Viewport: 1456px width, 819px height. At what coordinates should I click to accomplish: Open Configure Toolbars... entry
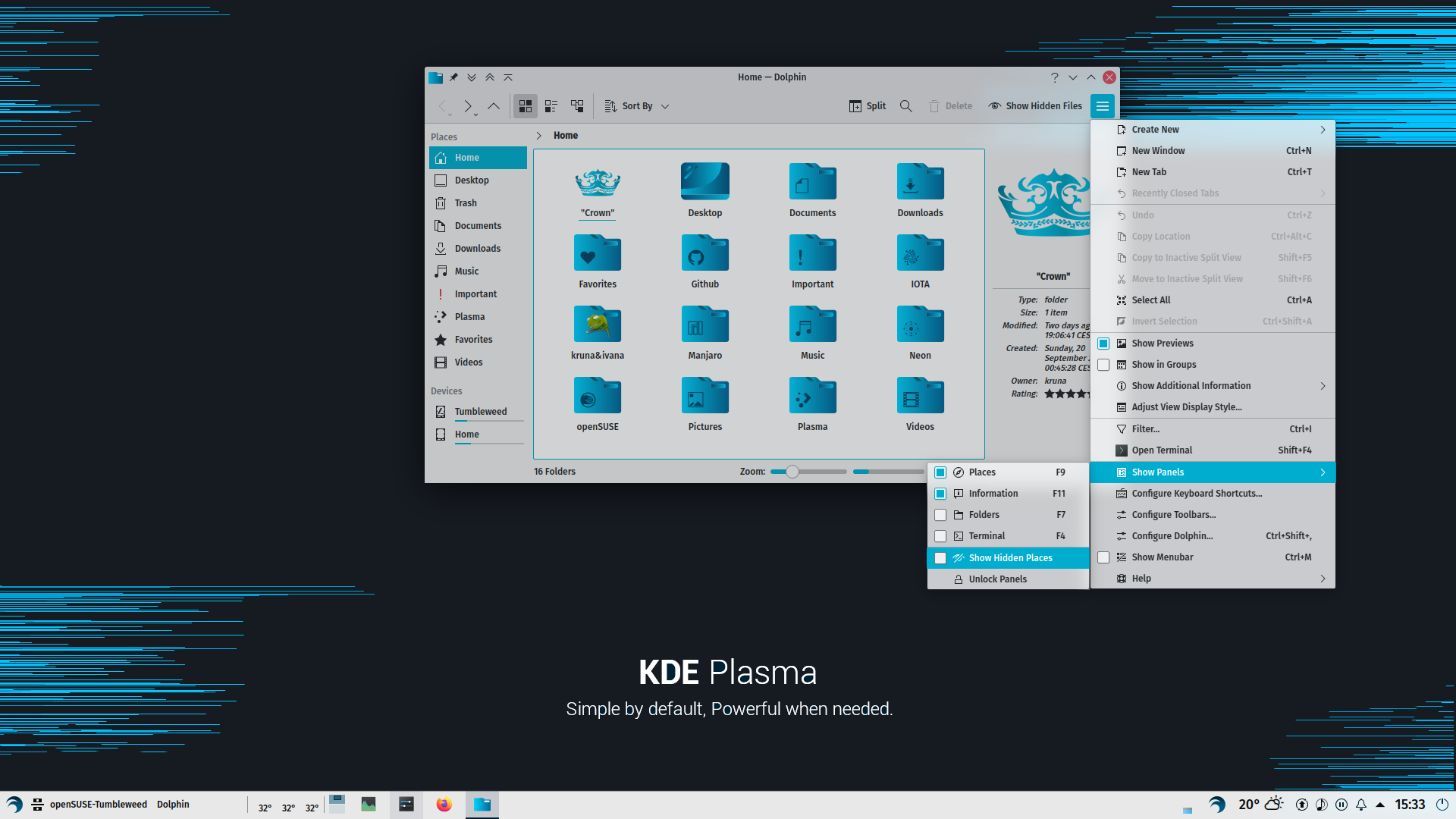[1213, 515]
